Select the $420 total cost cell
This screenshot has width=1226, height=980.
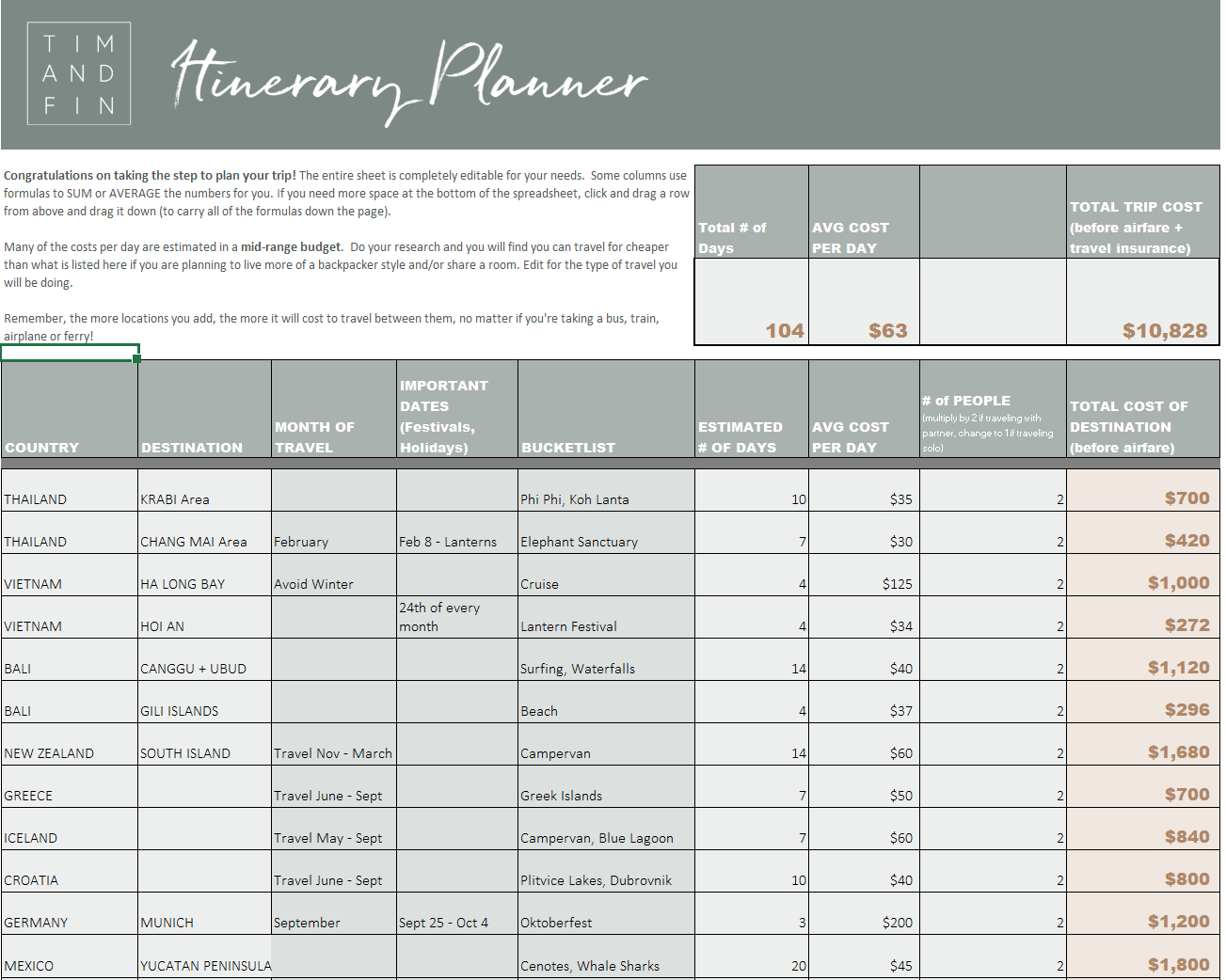click(x=1143, y=532)
